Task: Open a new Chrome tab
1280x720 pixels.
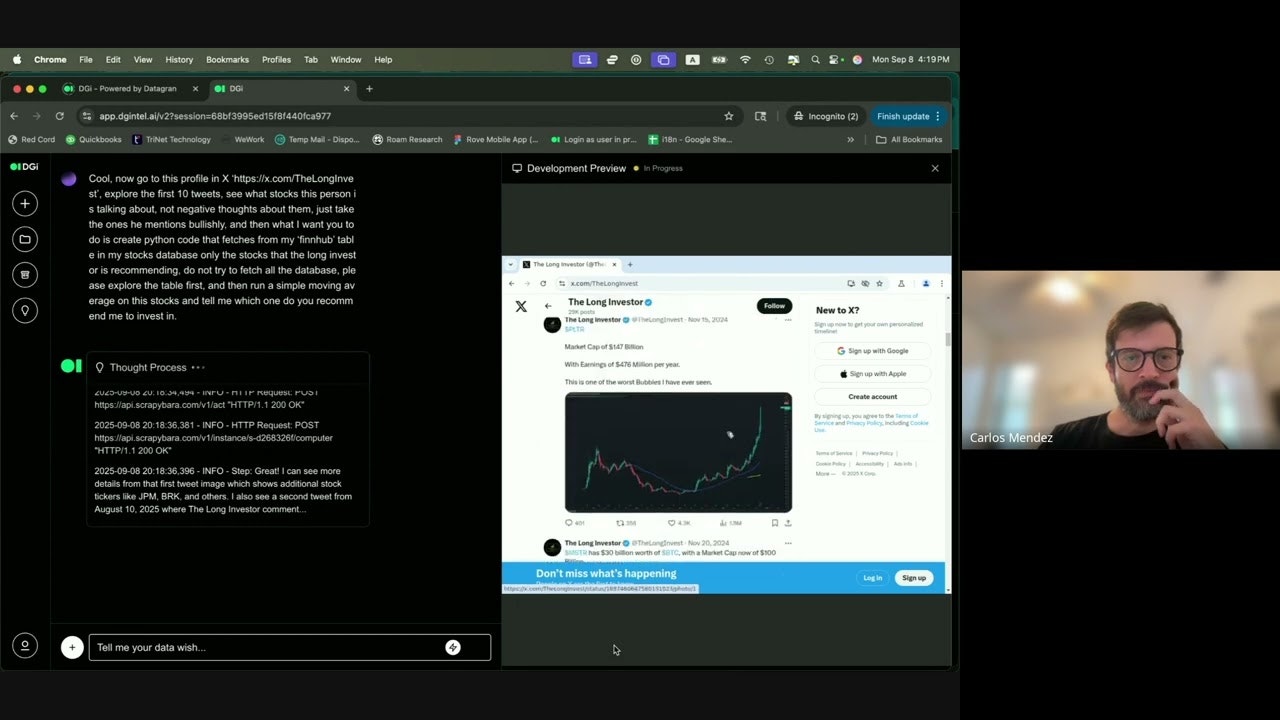Action: coord(369,88)
